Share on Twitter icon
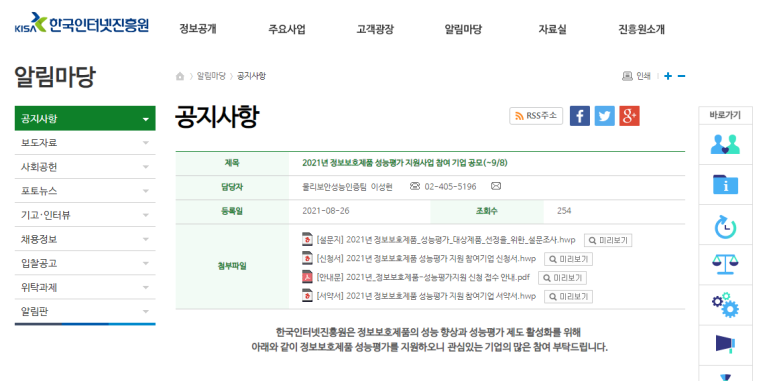Screen dimensions: 773x381 pyautogui.click(x=604, y=116)
